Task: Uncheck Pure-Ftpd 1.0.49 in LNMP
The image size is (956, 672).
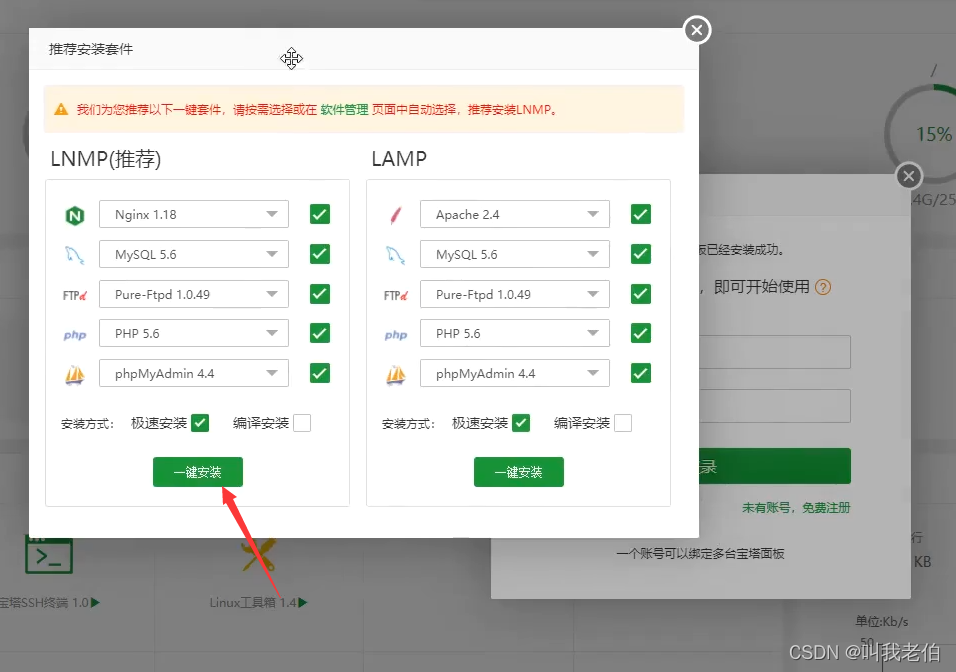Action: [x=320, y=294]
